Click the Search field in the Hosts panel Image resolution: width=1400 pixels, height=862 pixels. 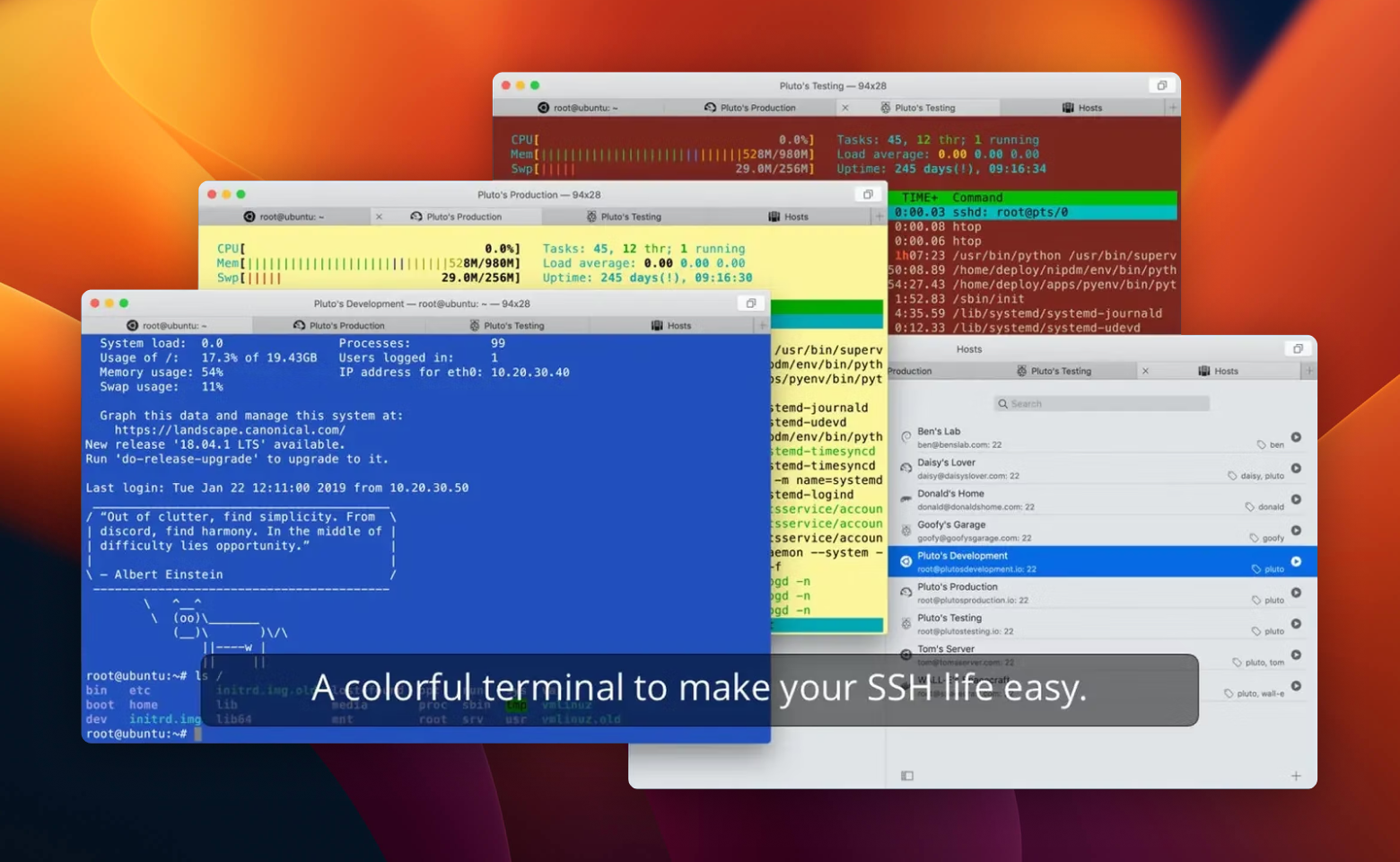[1101, 403]
